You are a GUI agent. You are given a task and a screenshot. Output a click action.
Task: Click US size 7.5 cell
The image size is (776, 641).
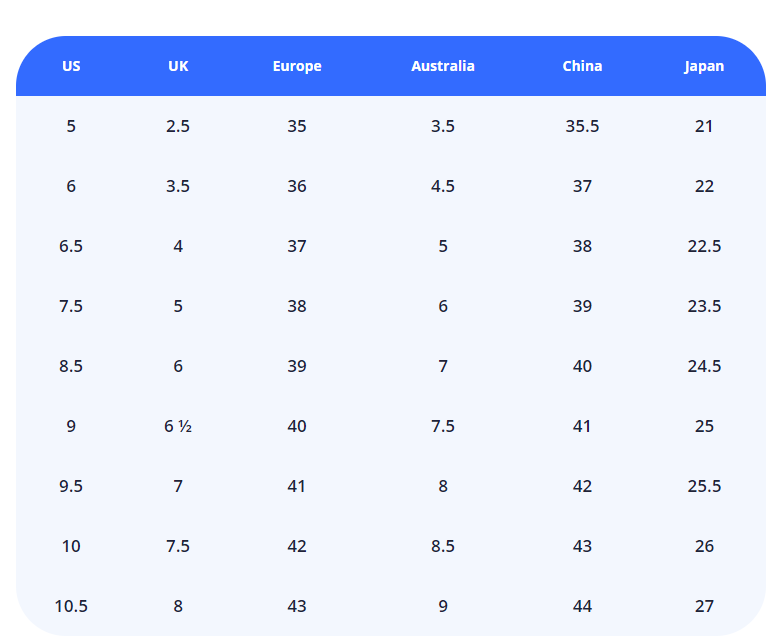tap(71, 306)
